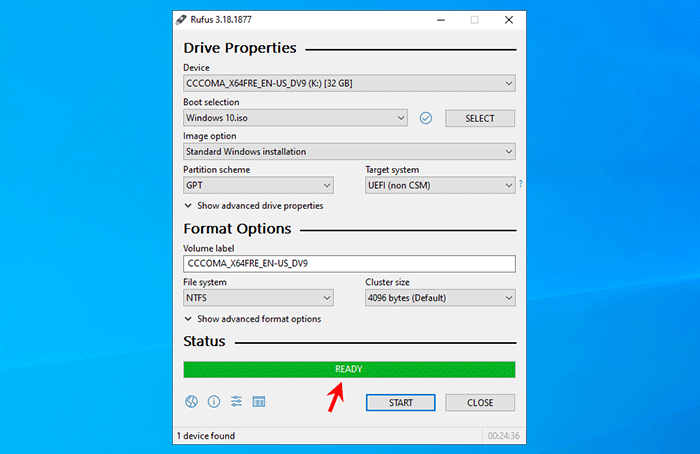Click the Volume label input field
700x454 pixels.
tap(349, 264)
